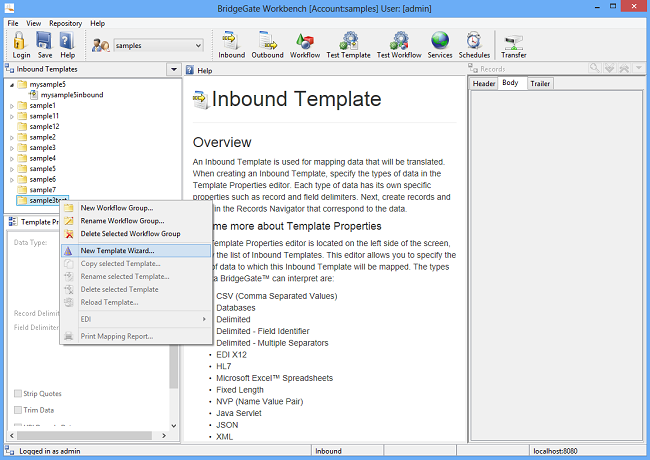The width and height of the screenshot is (650, 460).
Task: Click the collapse-all icon in Records panel
Action: click(x=624, y=68)
